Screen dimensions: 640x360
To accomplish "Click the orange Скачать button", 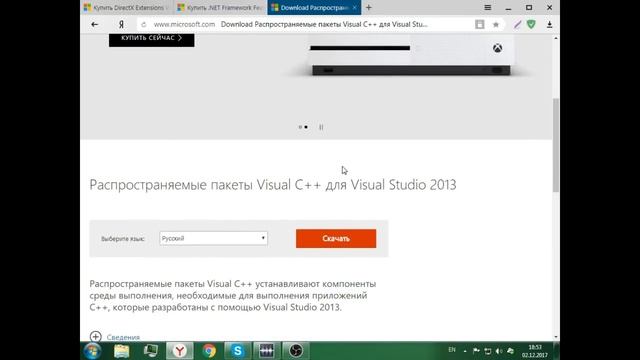I will pyautogui.click(x=336, y=238).
